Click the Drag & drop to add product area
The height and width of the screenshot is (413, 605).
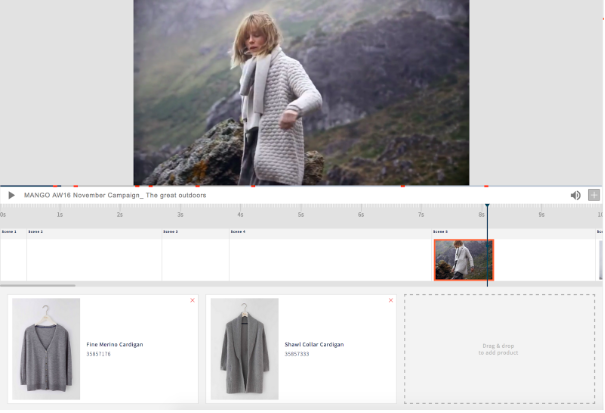pyautogui.click(x=499, y=349)
